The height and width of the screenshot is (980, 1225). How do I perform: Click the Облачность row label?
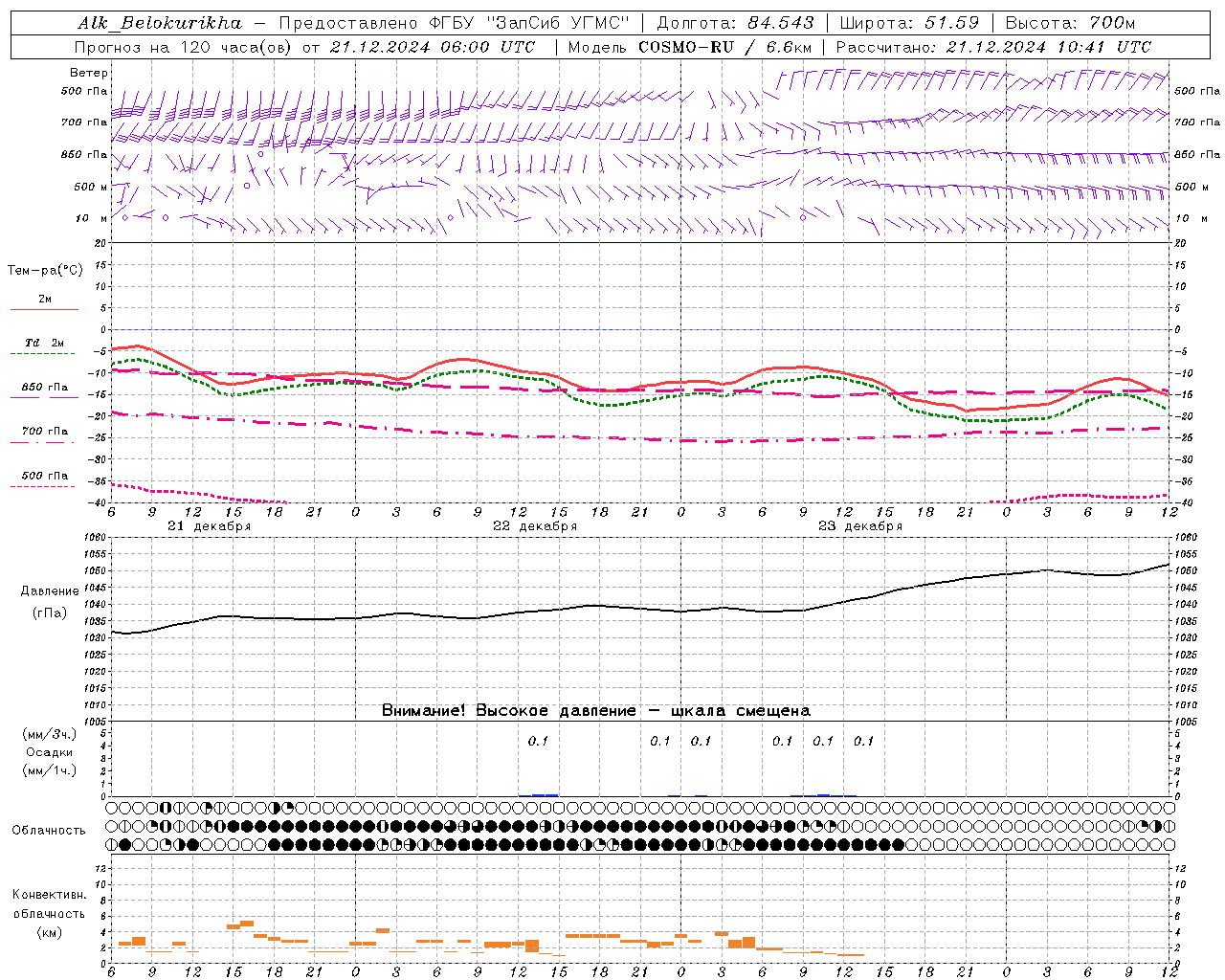point(49,830)
